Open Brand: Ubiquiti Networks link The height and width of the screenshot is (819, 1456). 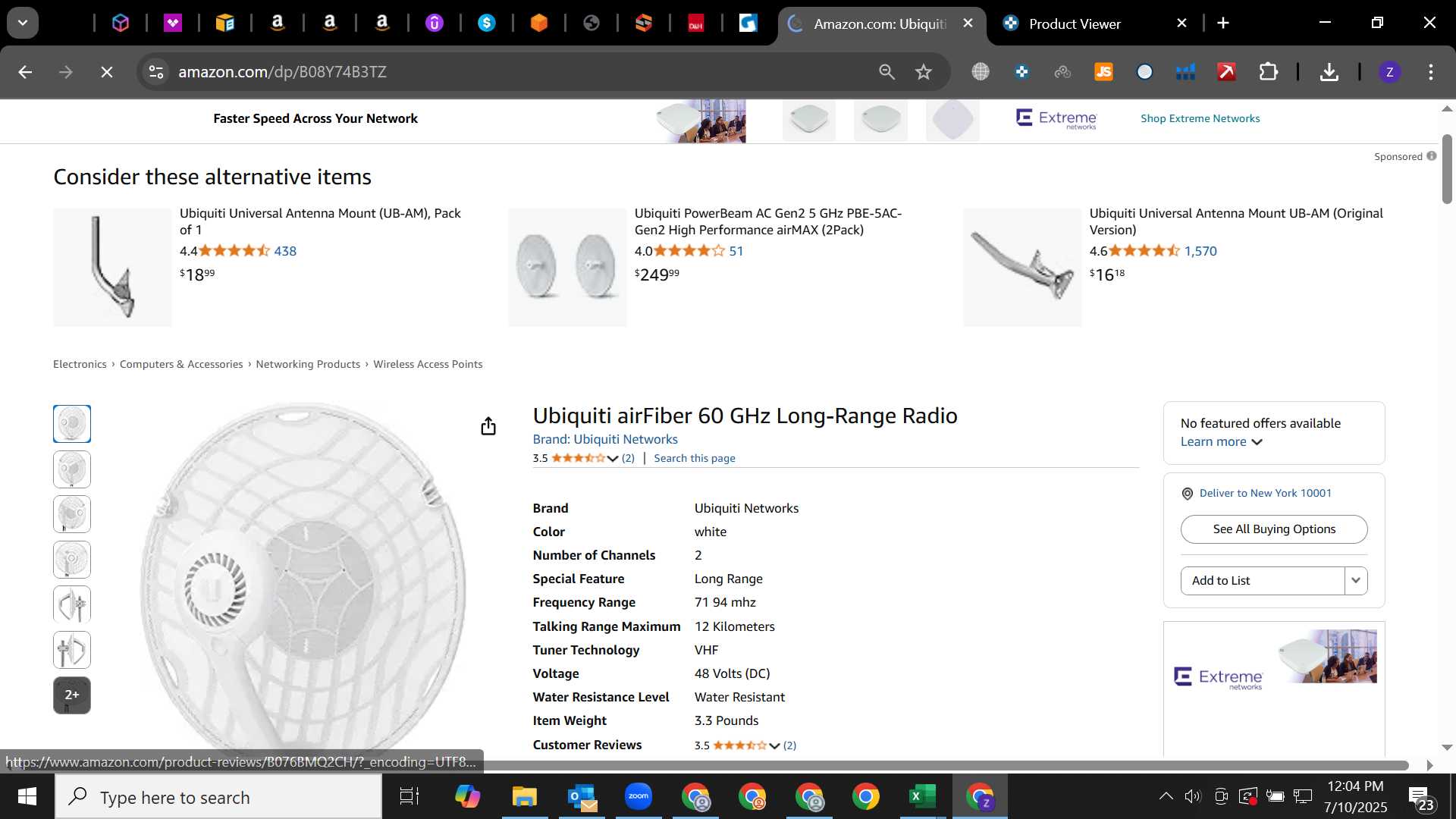(605, 440)
